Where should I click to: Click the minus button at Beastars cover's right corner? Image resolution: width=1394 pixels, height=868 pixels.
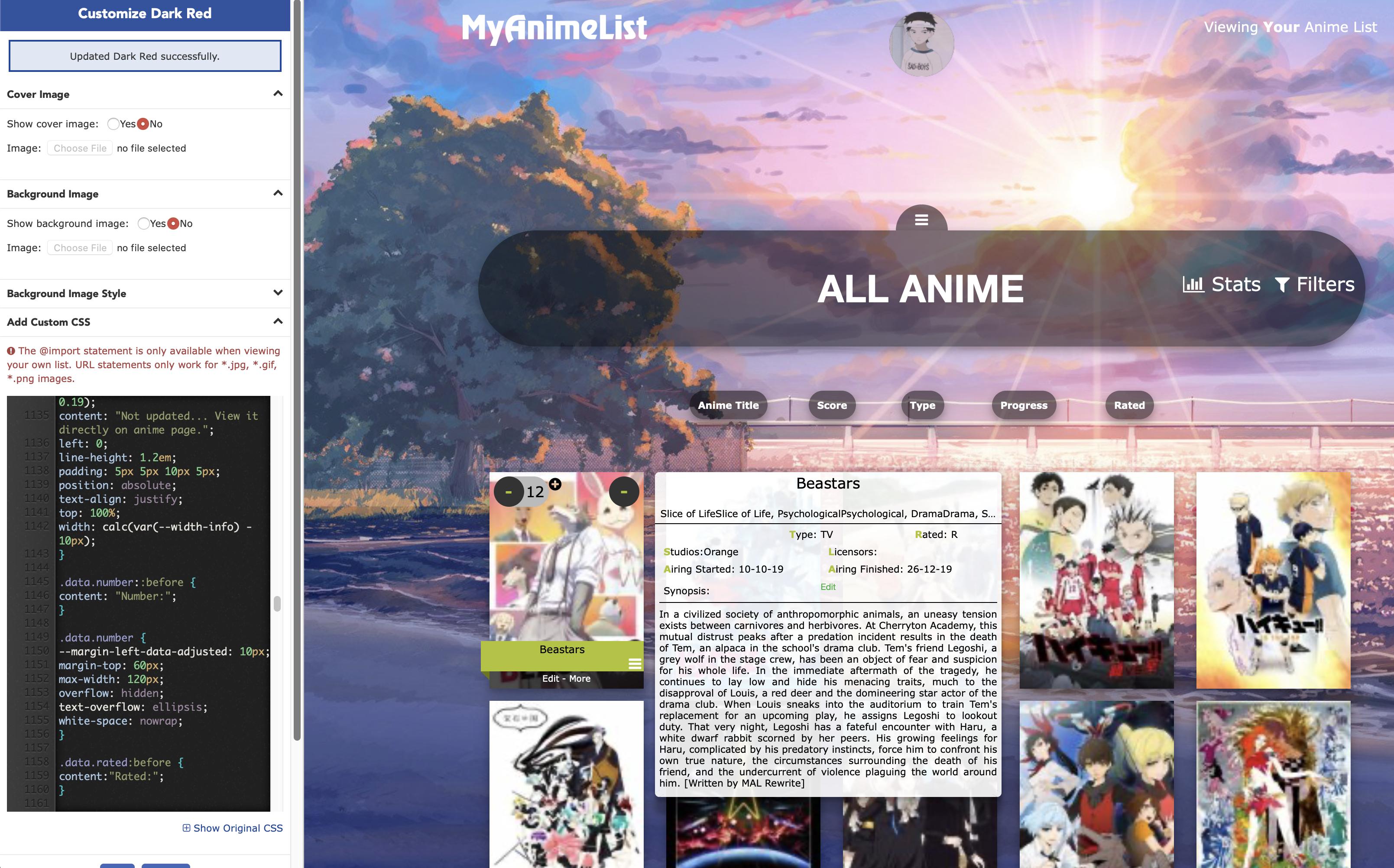click(x=623, y=492)
